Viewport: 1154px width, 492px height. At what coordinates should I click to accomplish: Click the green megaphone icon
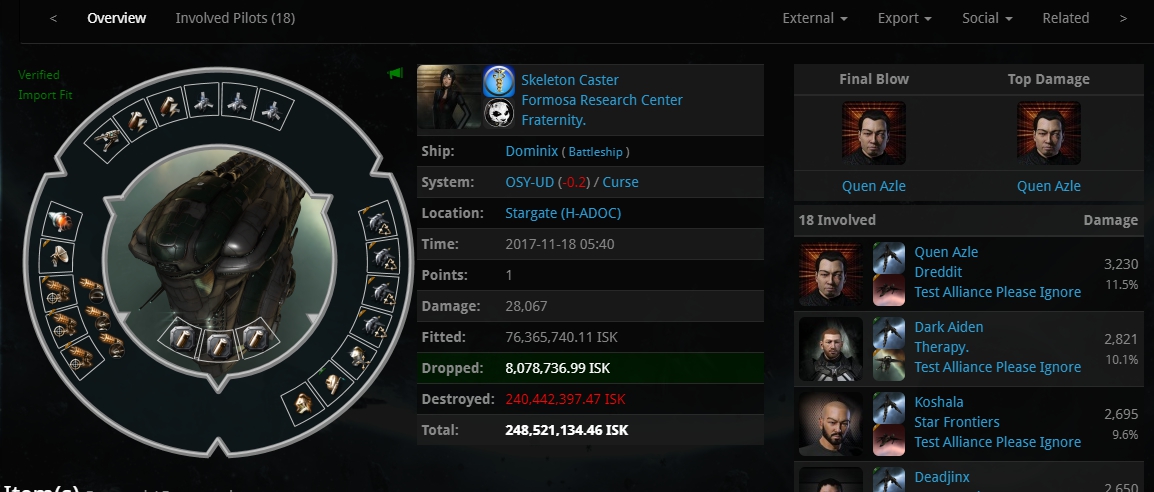pyautogui.click(x=395, y=73)
